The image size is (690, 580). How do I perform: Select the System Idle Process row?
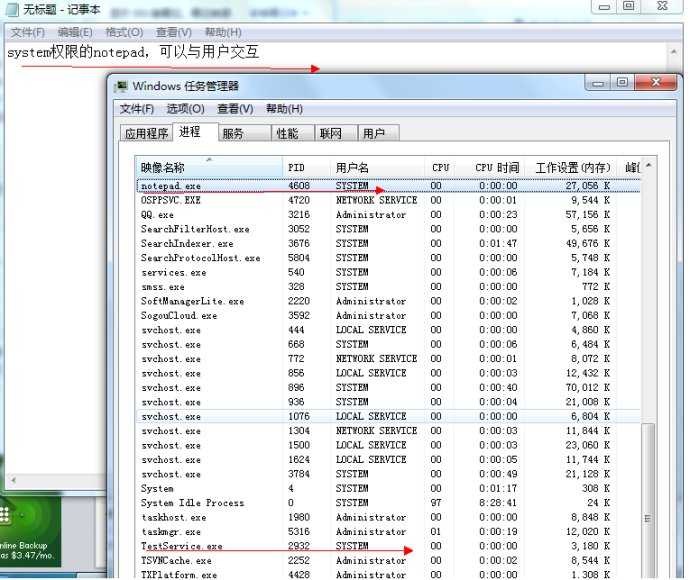point(388,503)
